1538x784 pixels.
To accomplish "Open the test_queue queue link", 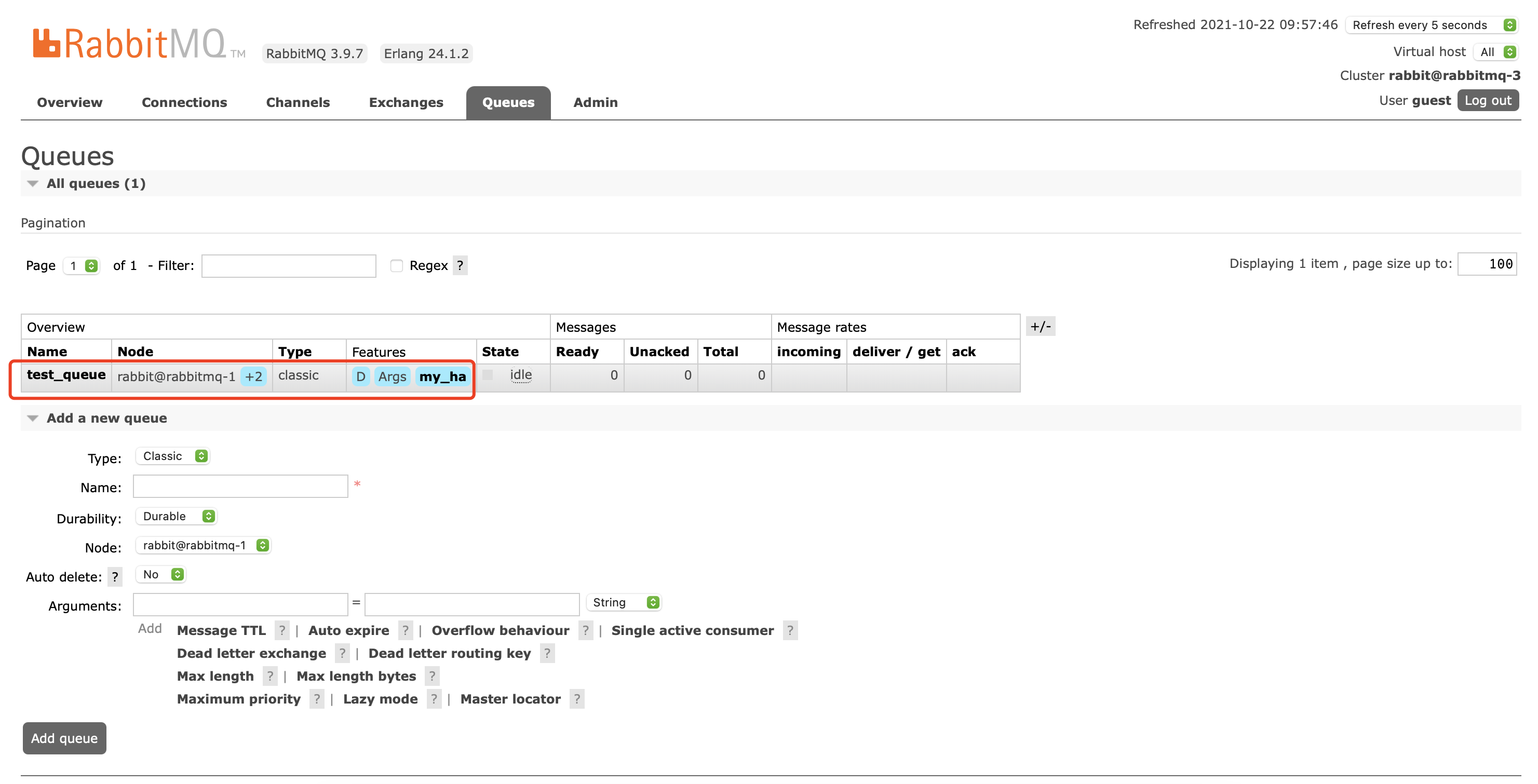I will pos(66,375).
